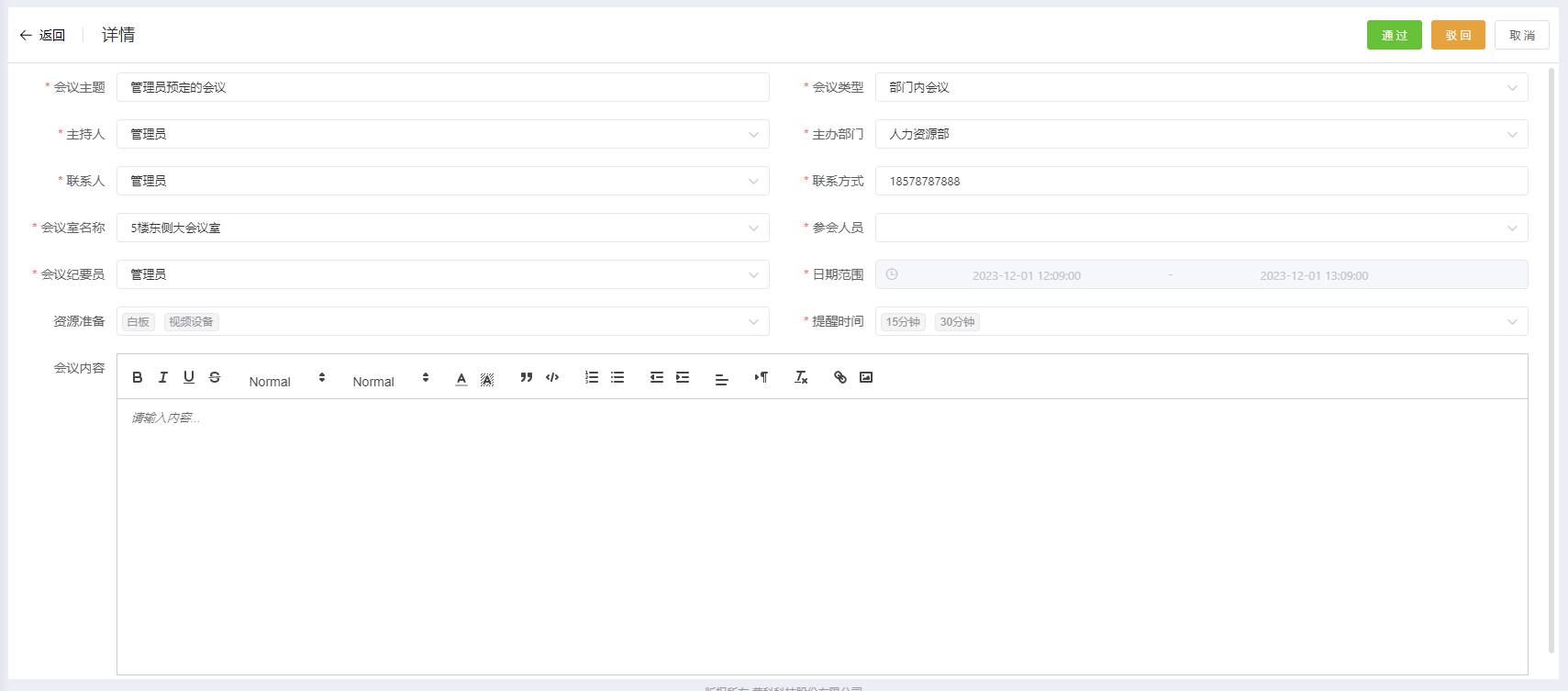Expand the 会议类型 dropdown
This screenshot has height=691, width=1568.
click(1201, 87)
